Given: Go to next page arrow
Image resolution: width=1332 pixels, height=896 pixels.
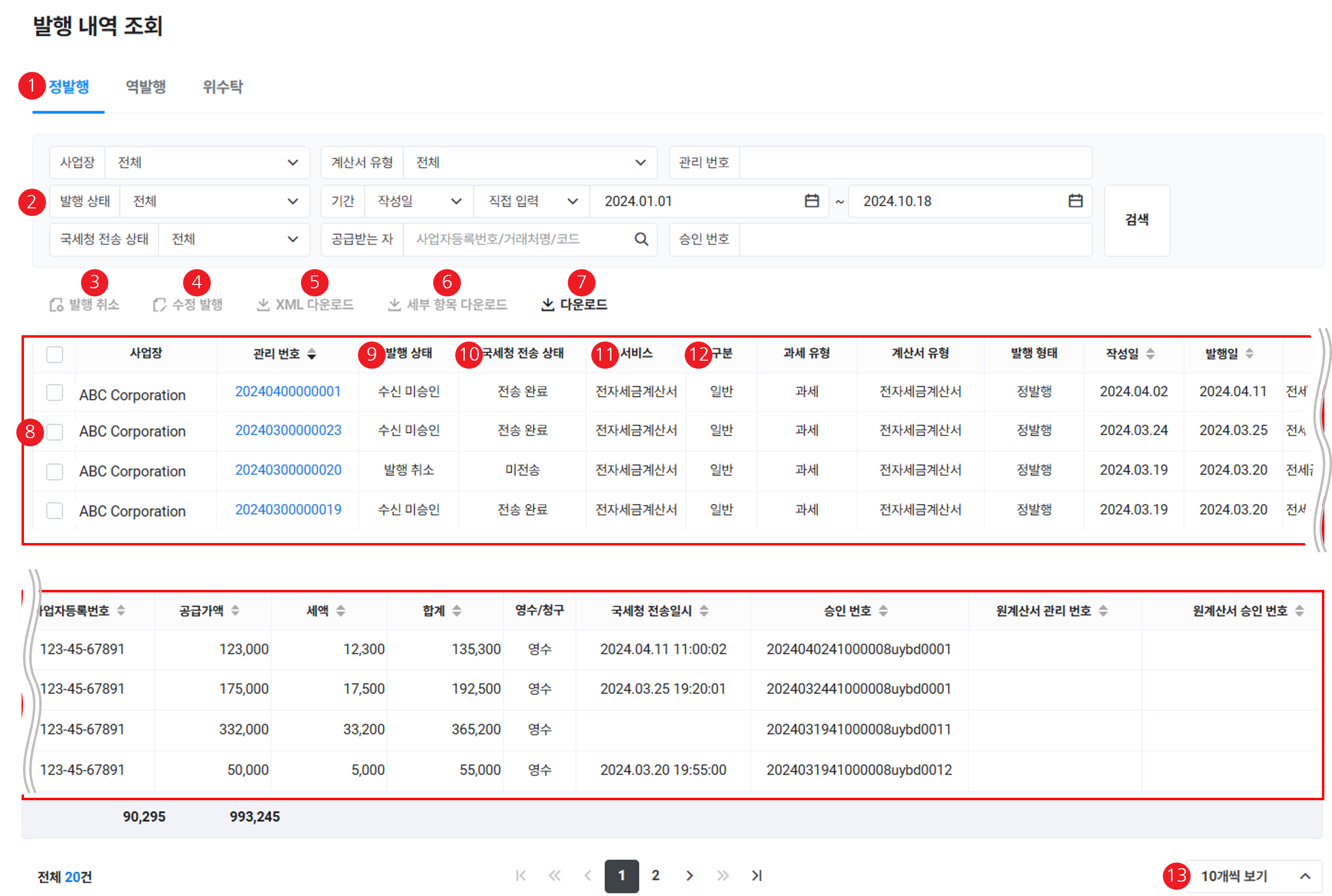Looking at the screenshot, I should click(x=689, y=875).
